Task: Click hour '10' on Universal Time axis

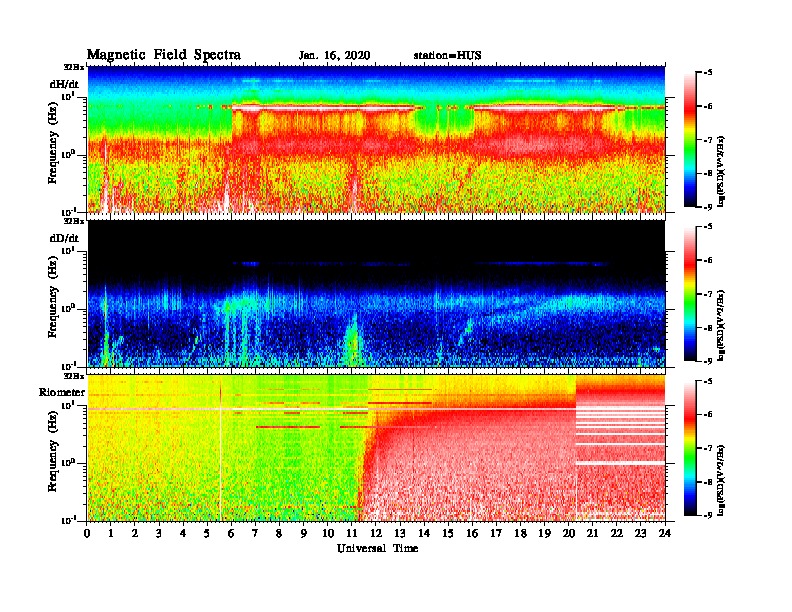Action: click(328, 533)
